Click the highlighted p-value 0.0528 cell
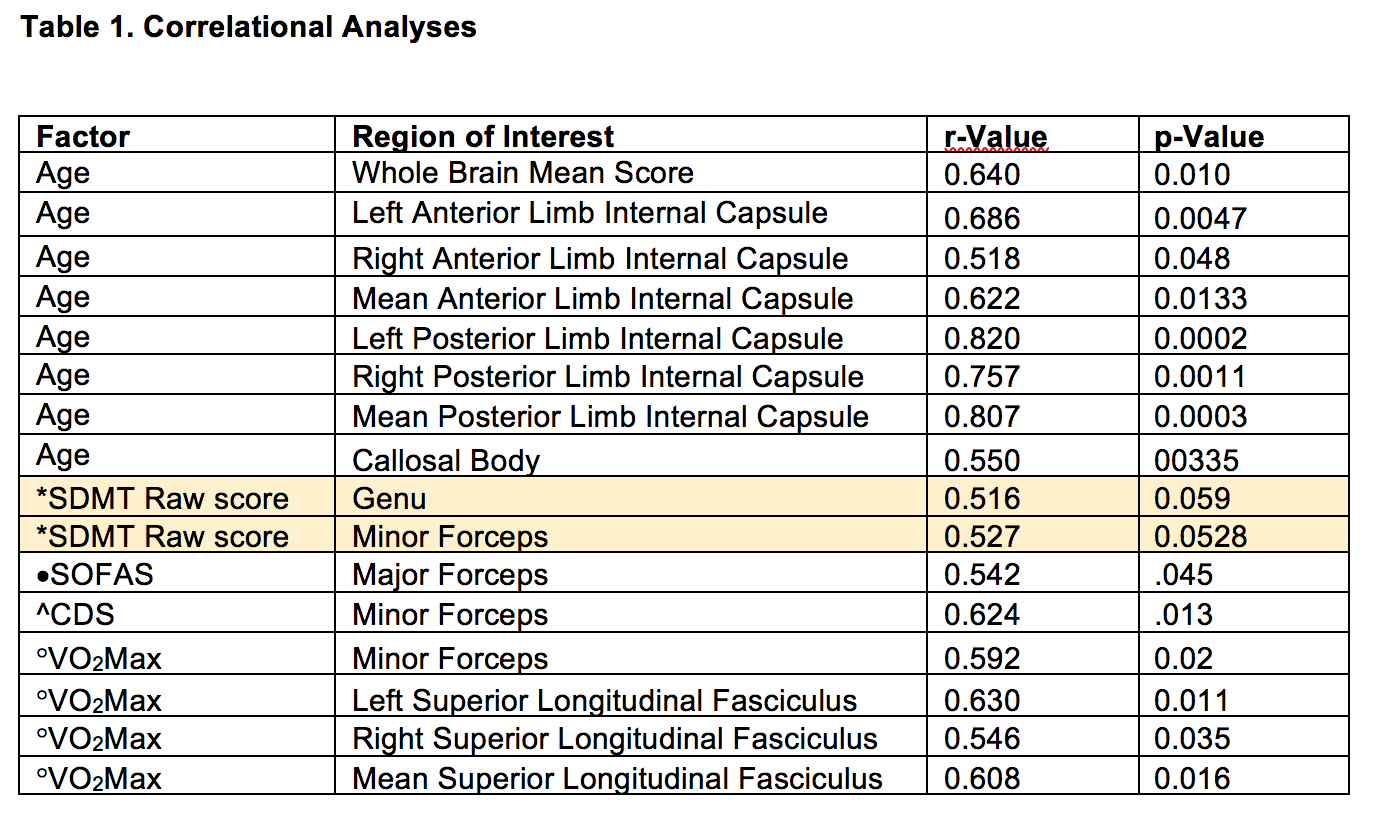Image resolution: width=1374 pixels, height=824 pixels. click(1200, 537)
